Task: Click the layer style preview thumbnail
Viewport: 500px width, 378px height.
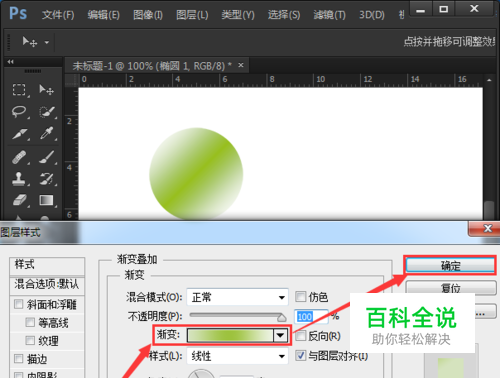Action: [450, 368]
